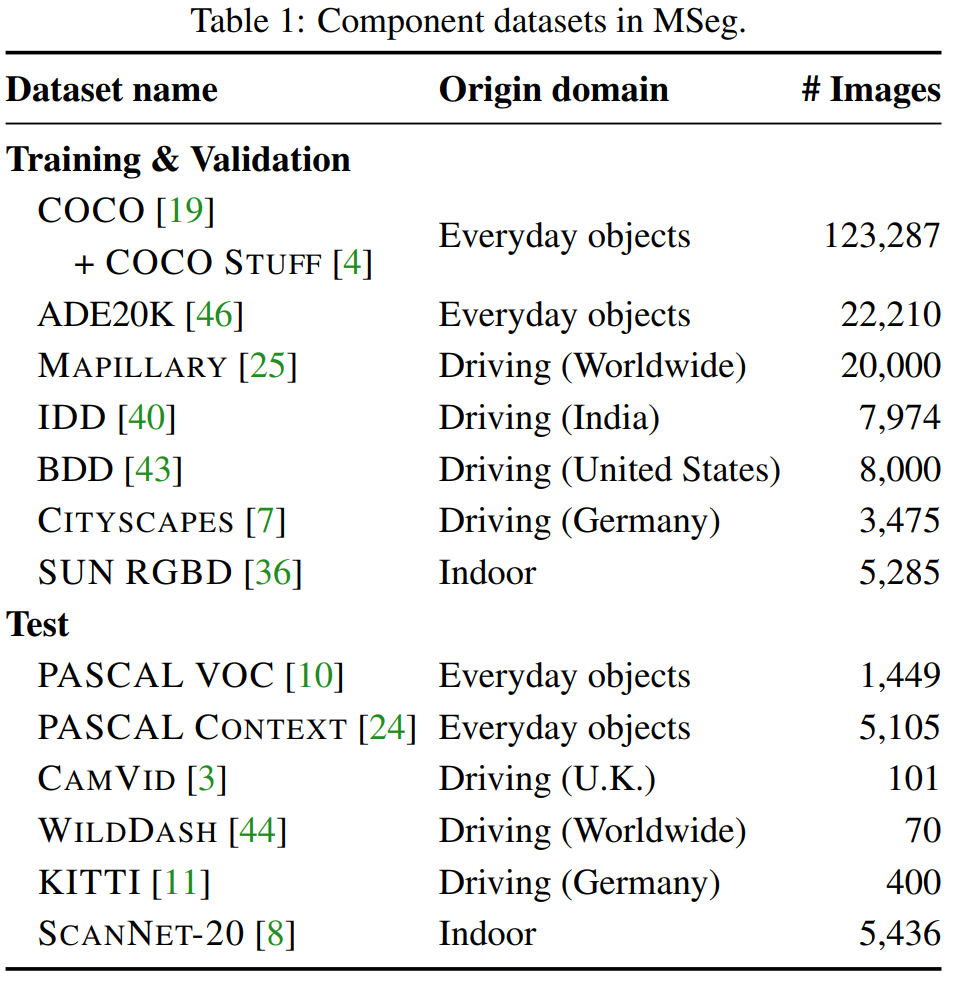Click the value '22,210' in the ADE20K row
The width and height of the screenshot is (954, 987).
pyautogui.click(x=891, y=314)
